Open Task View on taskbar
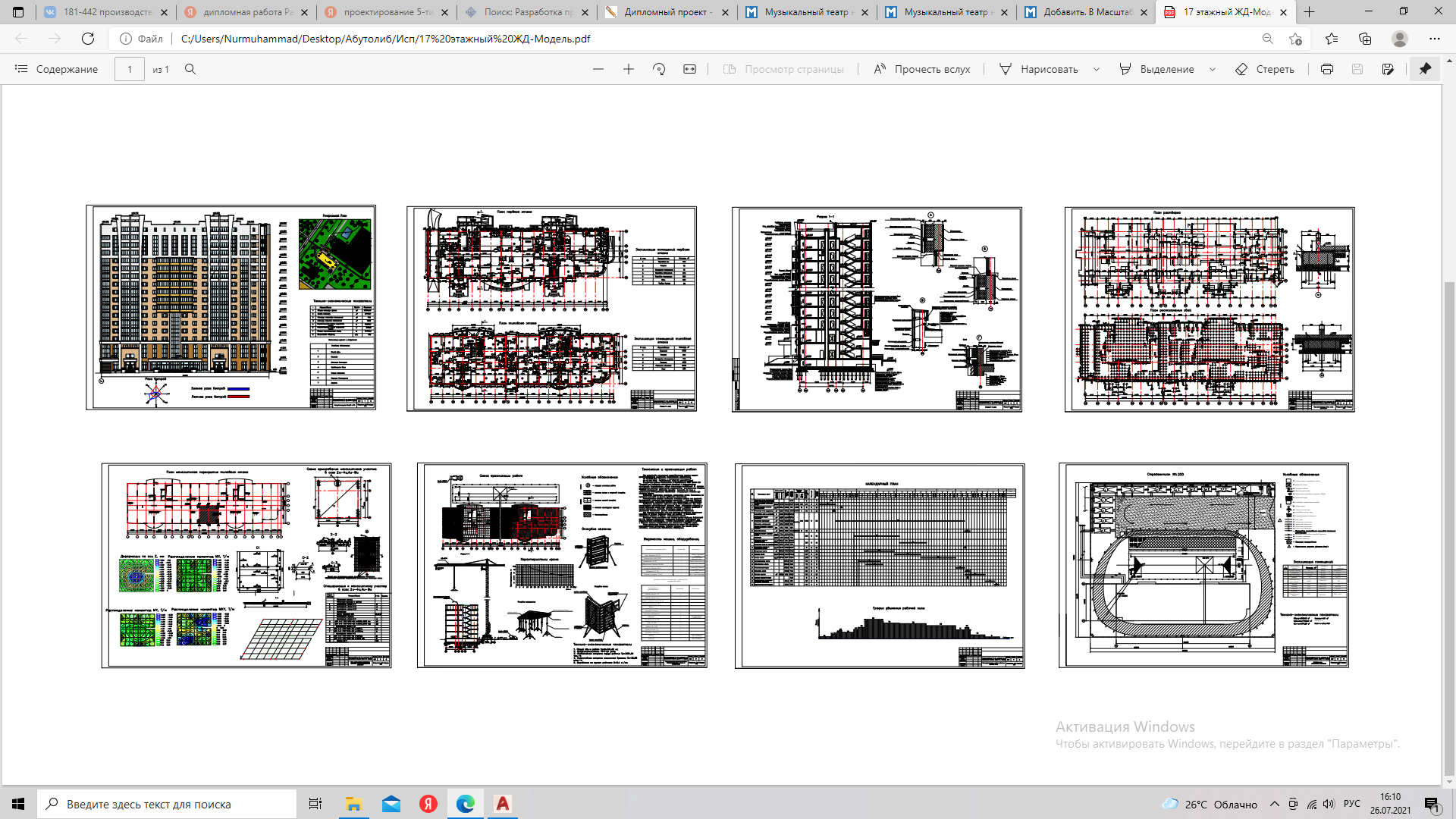This screenshot has height=819, width=1456. pyautogui.click(x=315, y=804)
